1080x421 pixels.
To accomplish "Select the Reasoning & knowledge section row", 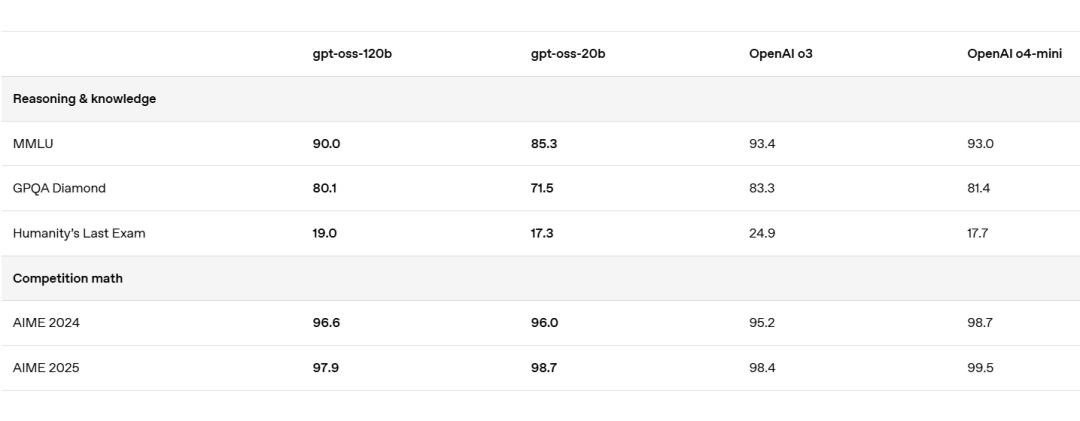I will 540,99.
